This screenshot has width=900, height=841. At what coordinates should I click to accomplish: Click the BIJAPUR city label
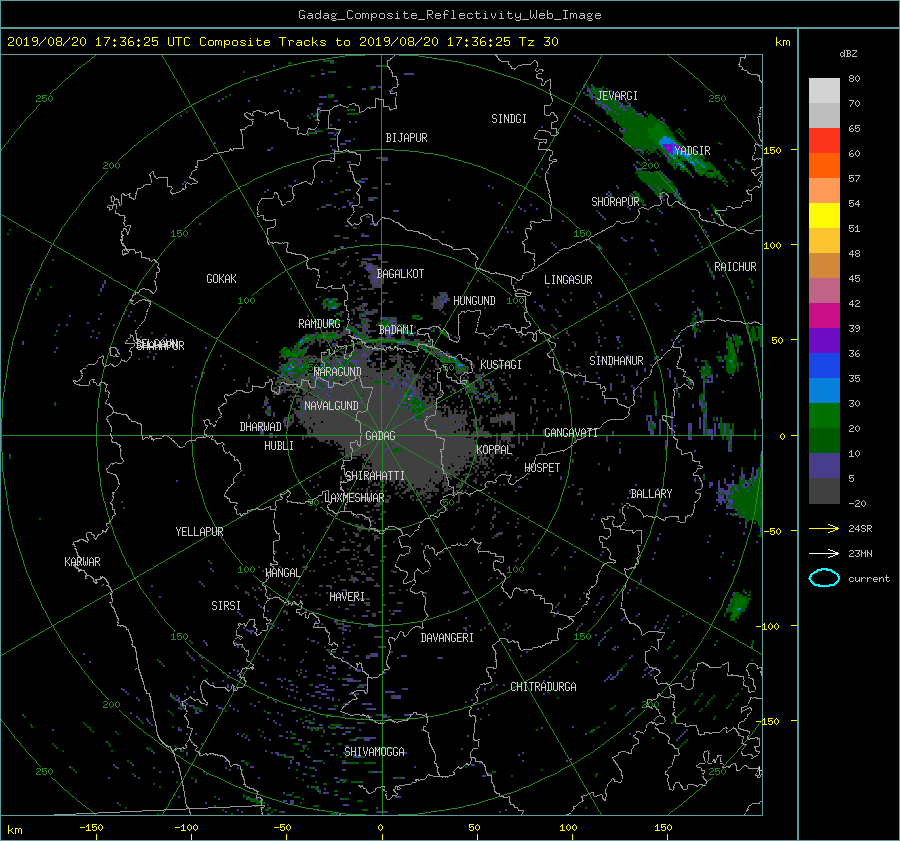point(406,138)
